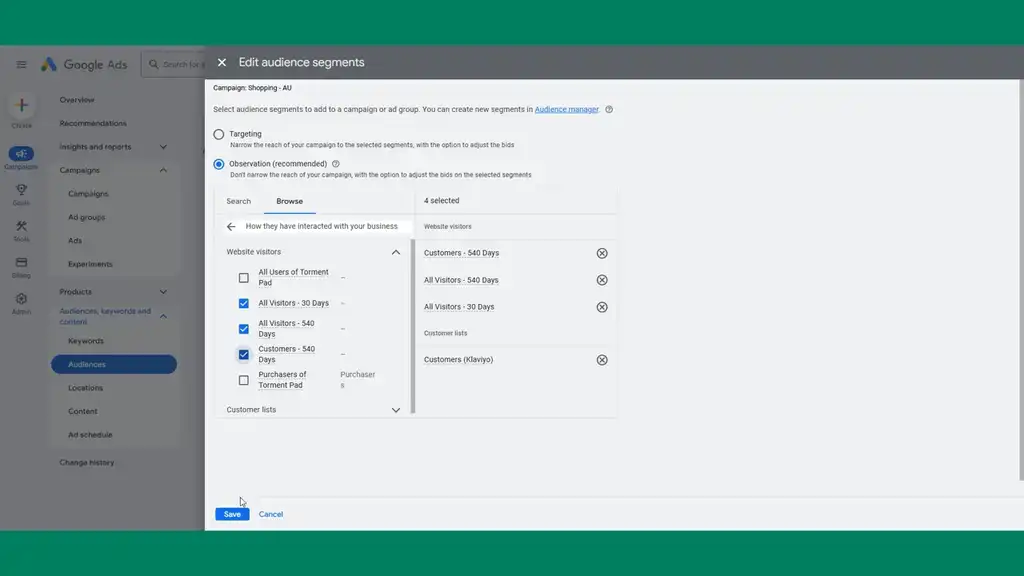1024x576 pixels.
Task: Uncheck All Visitors - 30 Days checkbox
Action: tap(244, 303)
